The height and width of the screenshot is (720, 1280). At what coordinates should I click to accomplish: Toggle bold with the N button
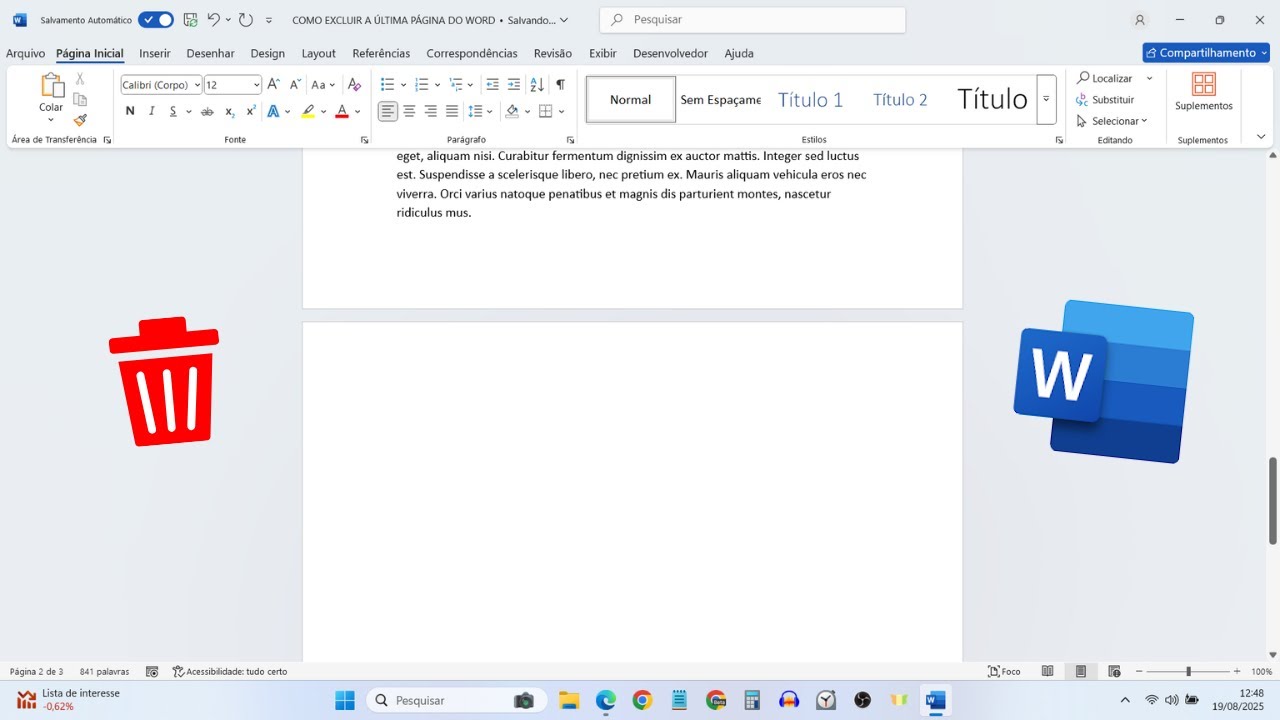coord(130,111)
